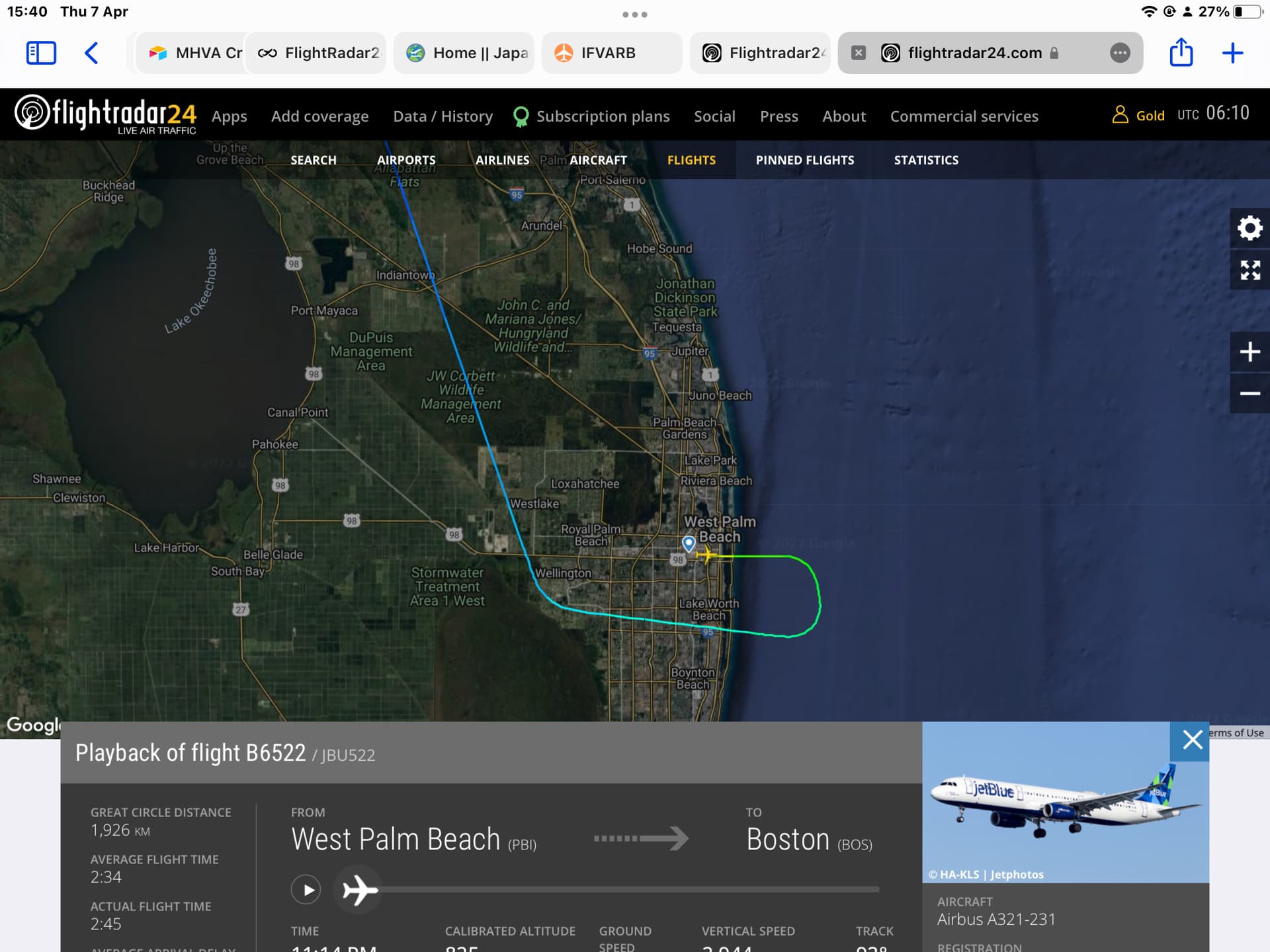Show the Safari sidebar

pyautogui.click(x=41, y=53)
